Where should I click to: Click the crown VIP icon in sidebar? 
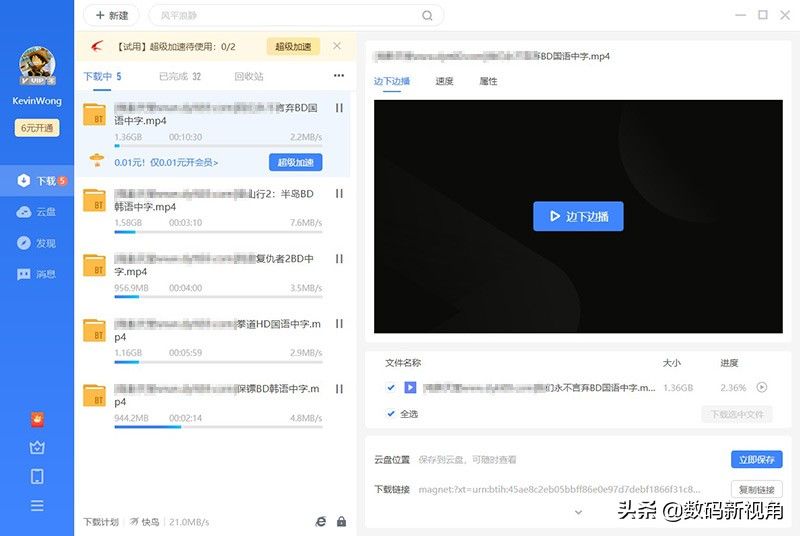click(37, 447)
